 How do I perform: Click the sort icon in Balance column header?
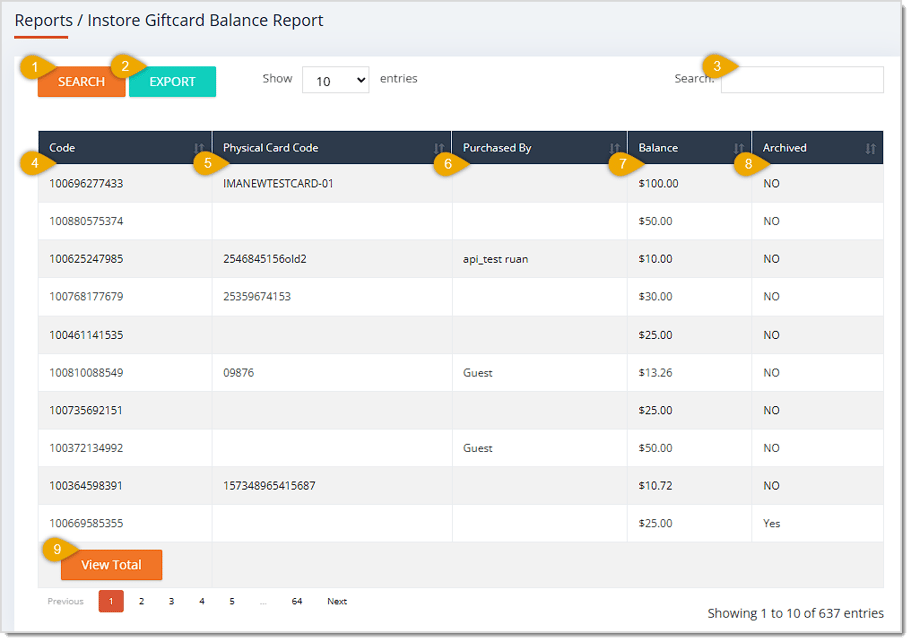pos(738,149)
